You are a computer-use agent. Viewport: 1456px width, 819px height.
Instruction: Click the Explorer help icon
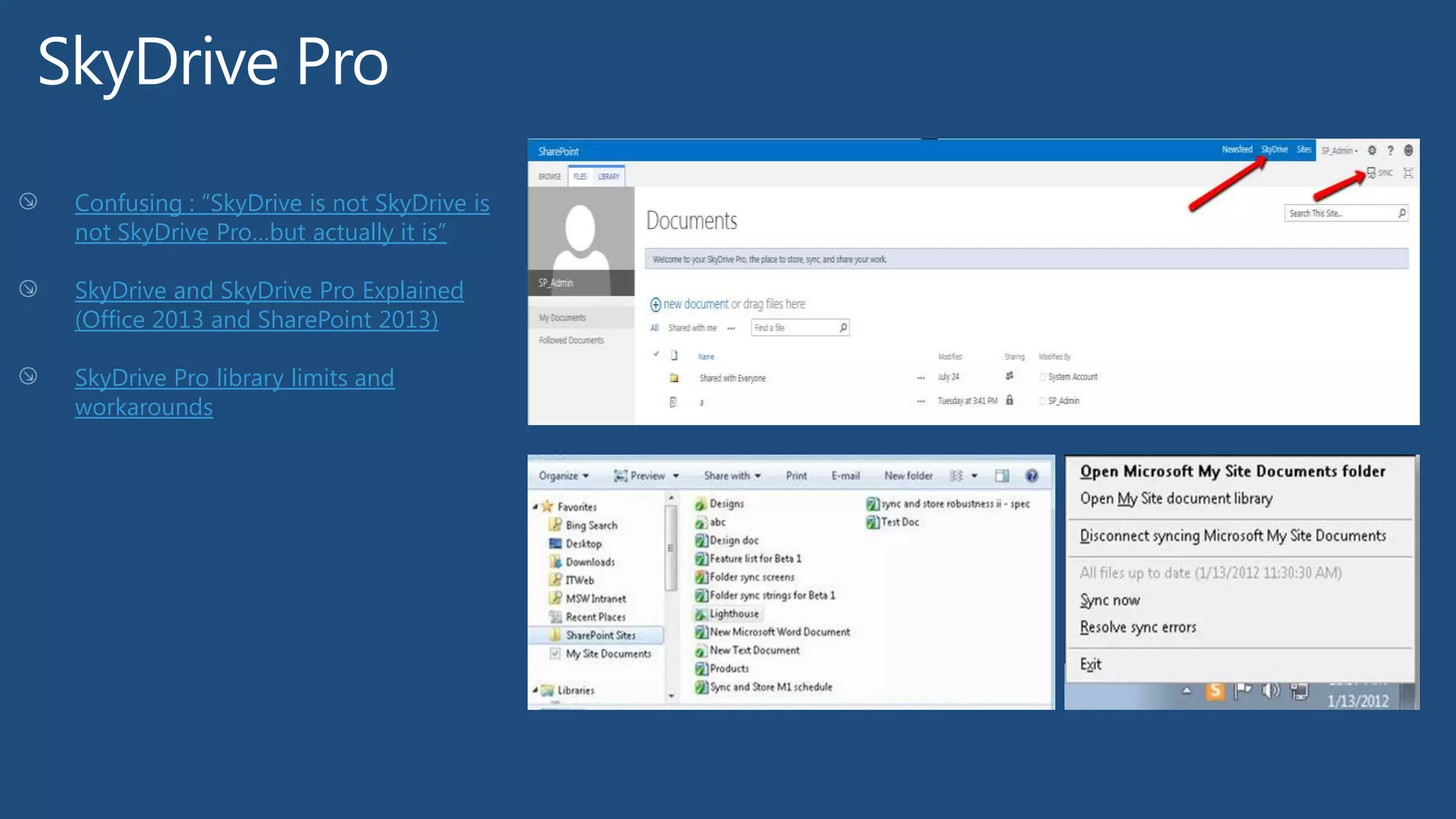(1032, 476)
